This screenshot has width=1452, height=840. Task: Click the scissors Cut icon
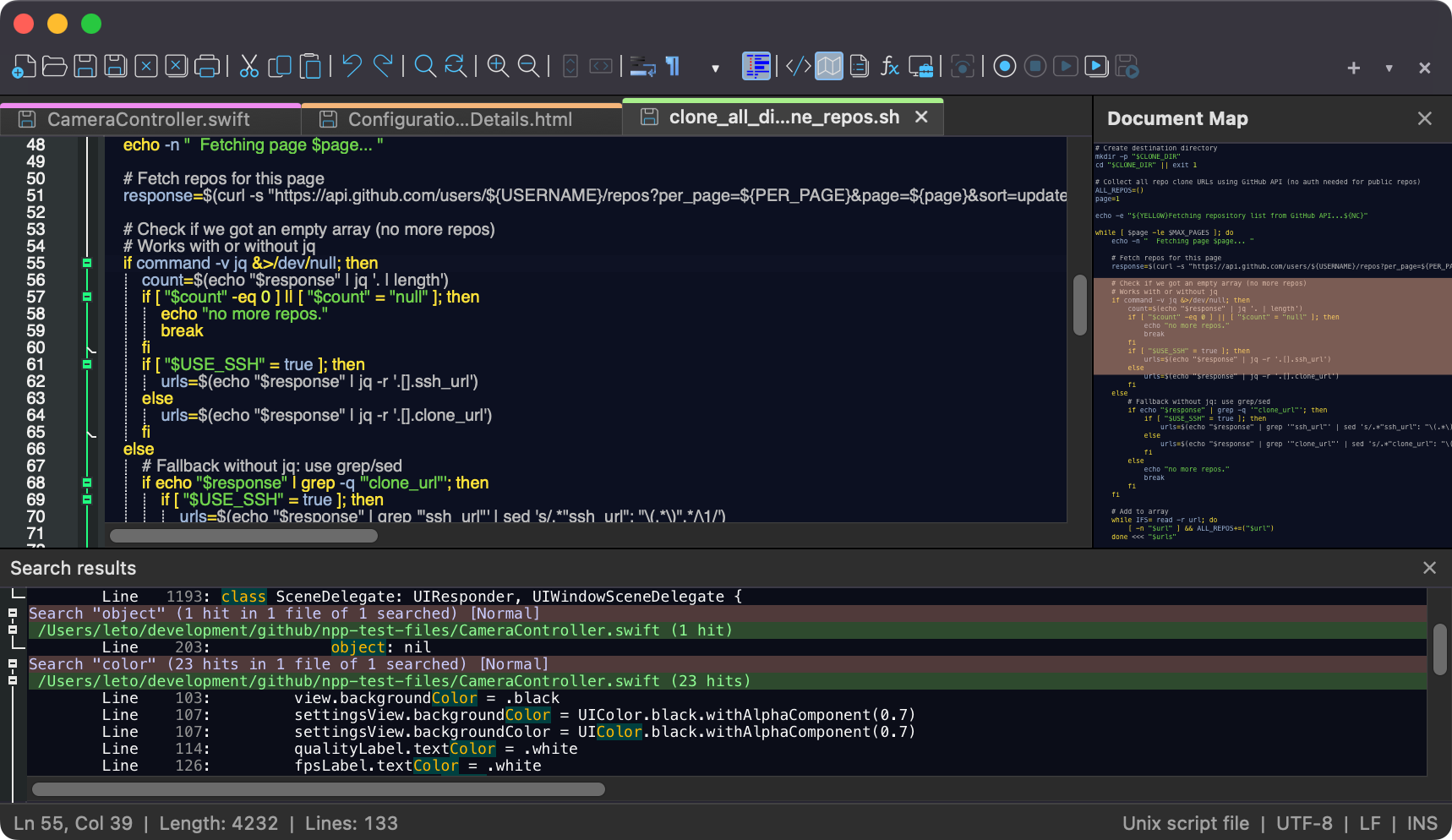tap(248, 66)
